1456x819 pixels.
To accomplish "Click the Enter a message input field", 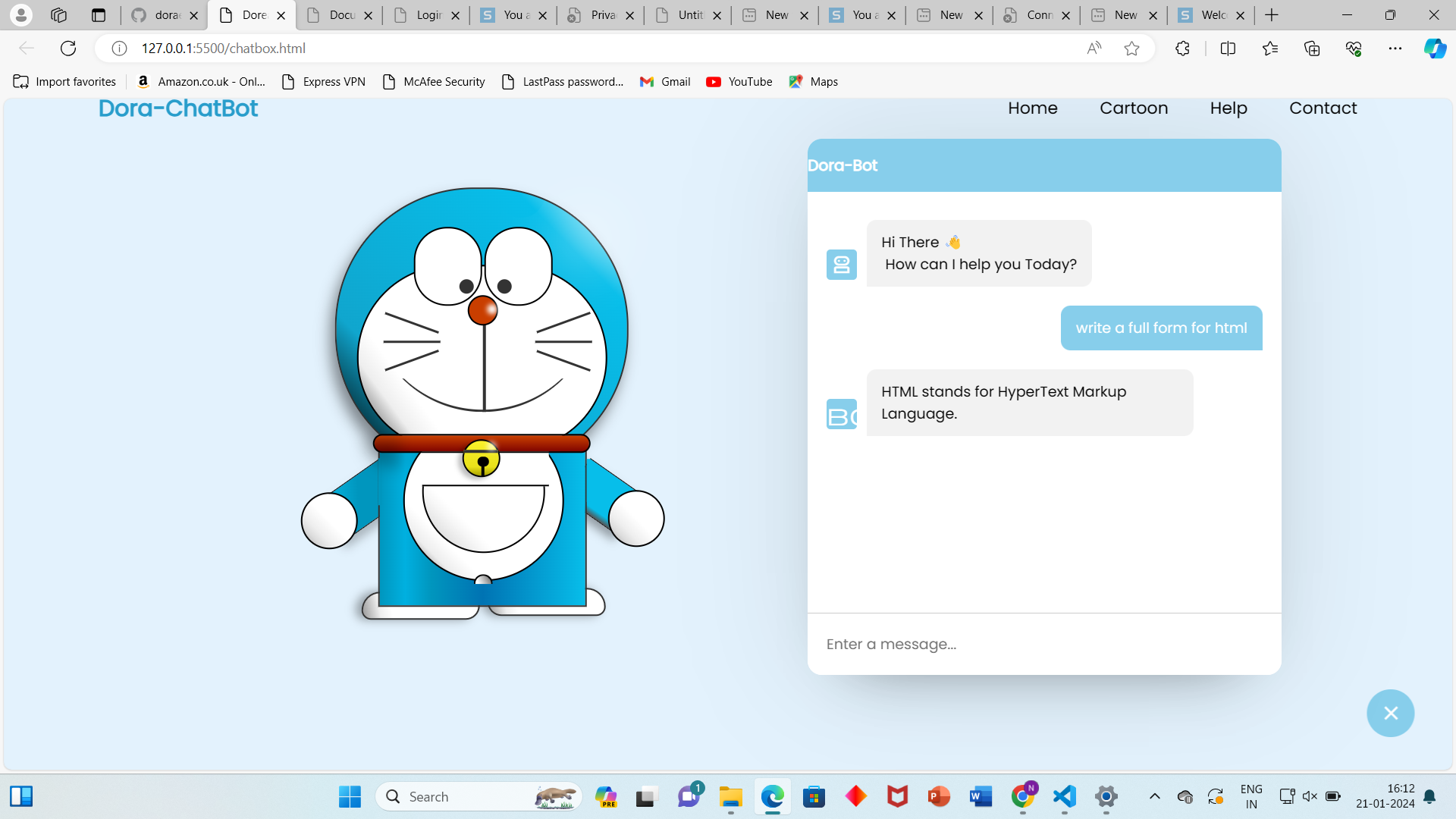I will 1043,644.
